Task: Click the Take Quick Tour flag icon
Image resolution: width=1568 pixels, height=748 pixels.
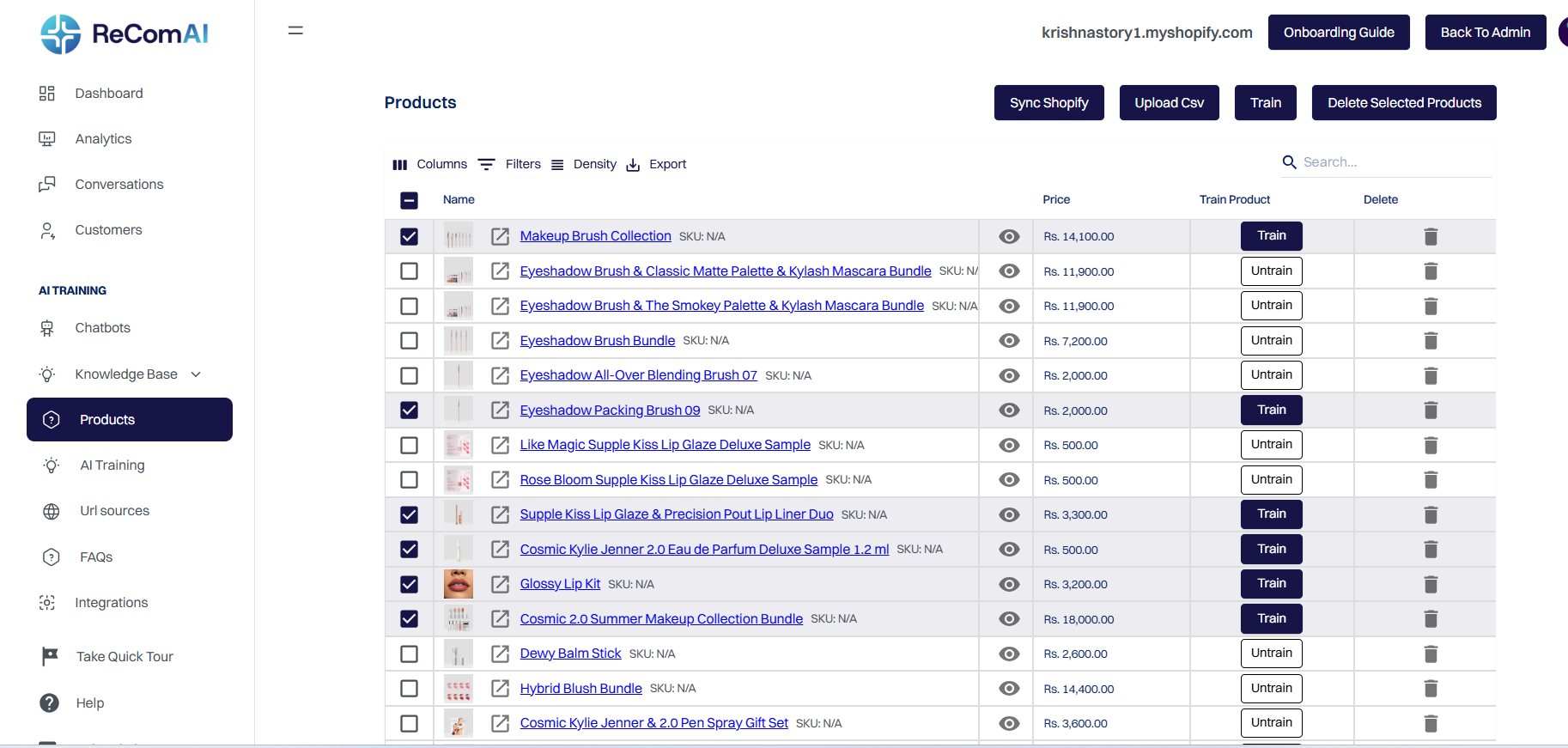Action: coord(50,656)
